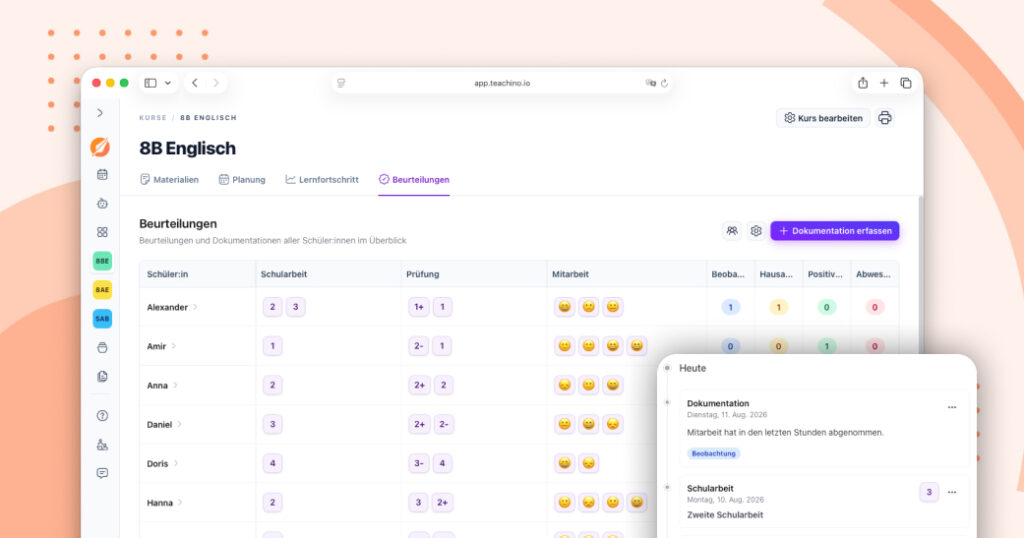Click the Kurse breadcrumb link

[x=153, y=118]
